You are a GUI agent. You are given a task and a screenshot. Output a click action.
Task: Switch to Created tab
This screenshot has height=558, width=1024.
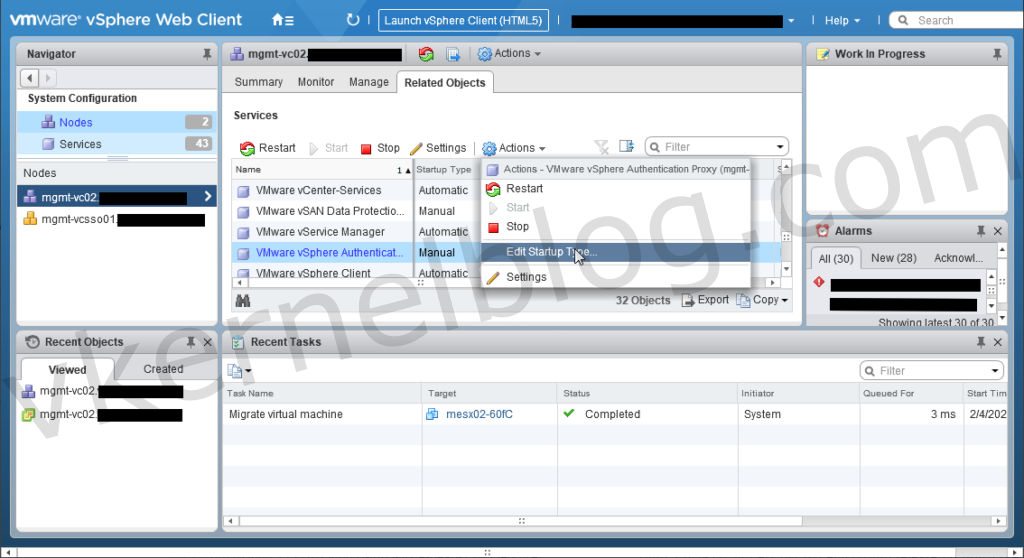coord(163,369)
